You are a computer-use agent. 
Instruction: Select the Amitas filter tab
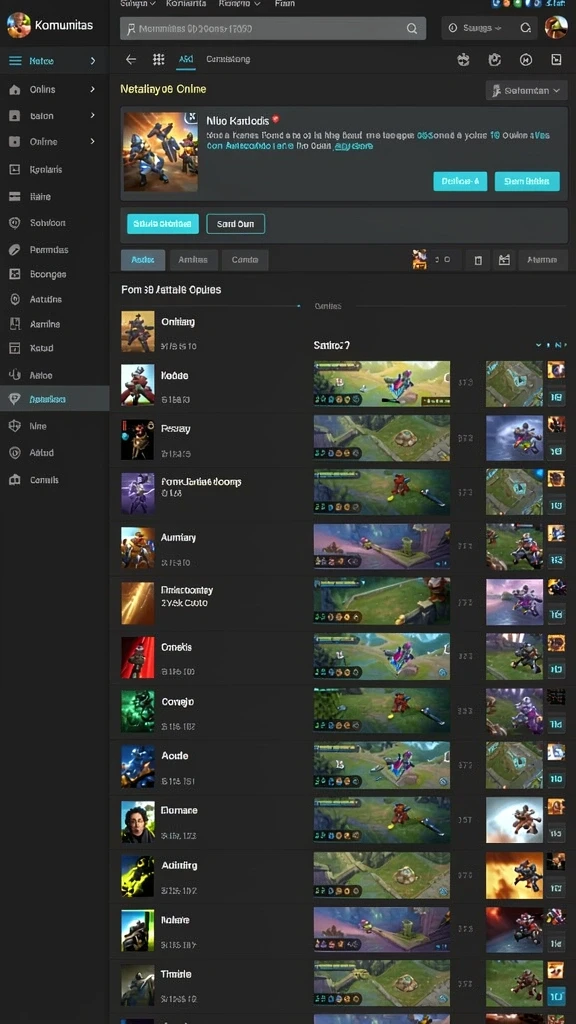click(x=193, y=259)
